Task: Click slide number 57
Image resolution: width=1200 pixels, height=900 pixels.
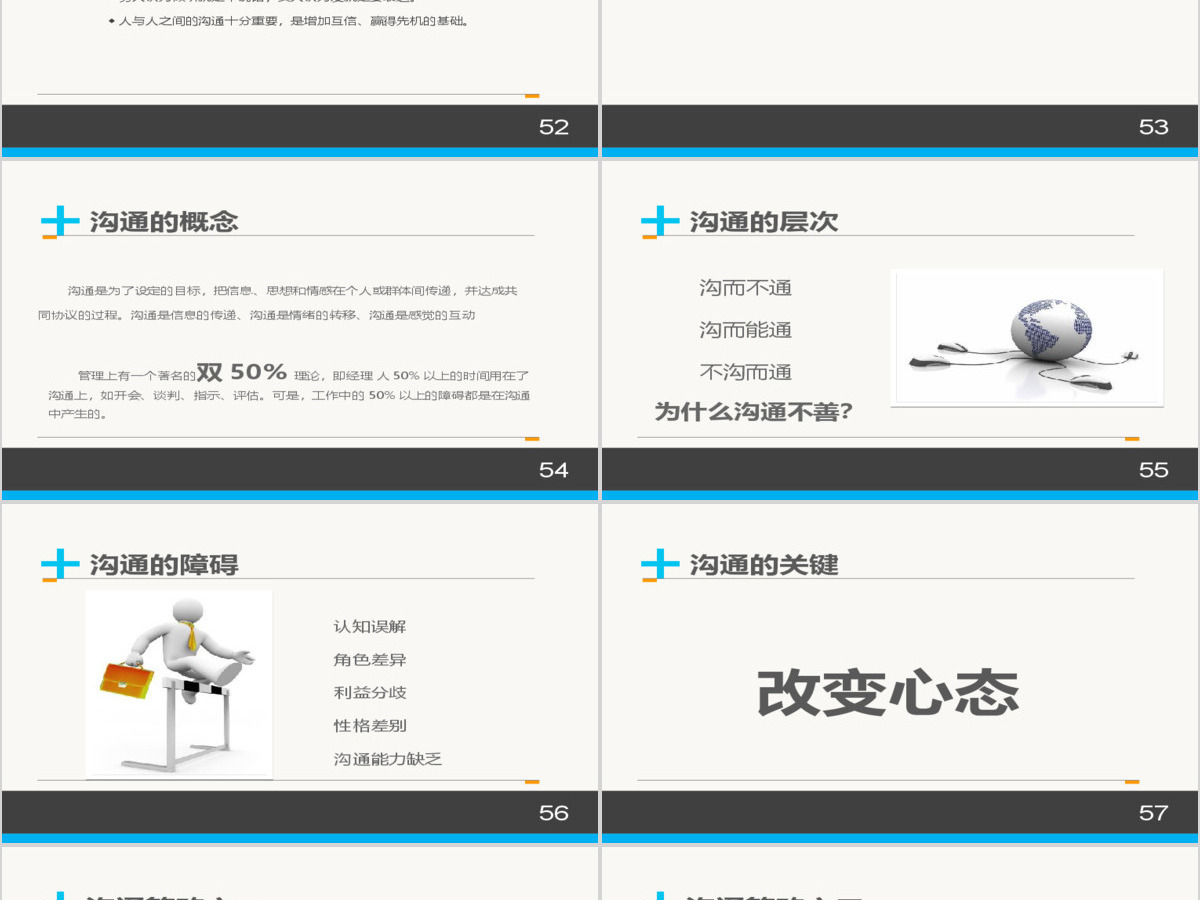Action: coord(1154,813)
